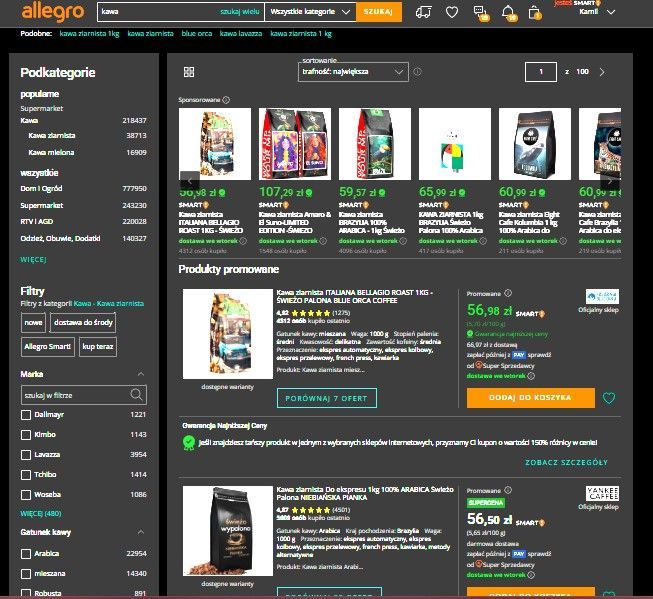Open ZOBACZ SZCZEGÓŁY guarantee link
This screenshot has height=599, width=653.
566,462
